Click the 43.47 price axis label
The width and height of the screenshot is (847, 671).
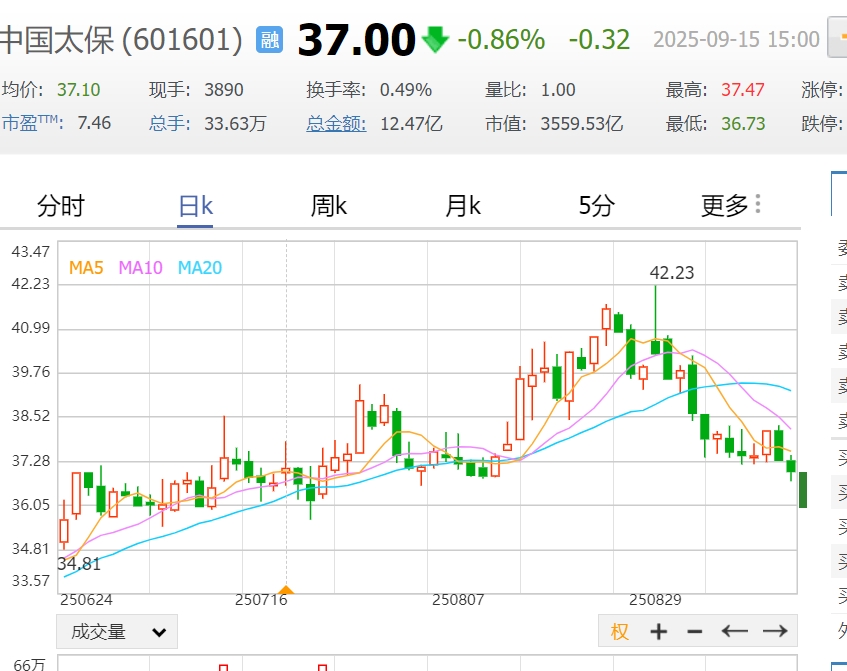pos(31,252)
